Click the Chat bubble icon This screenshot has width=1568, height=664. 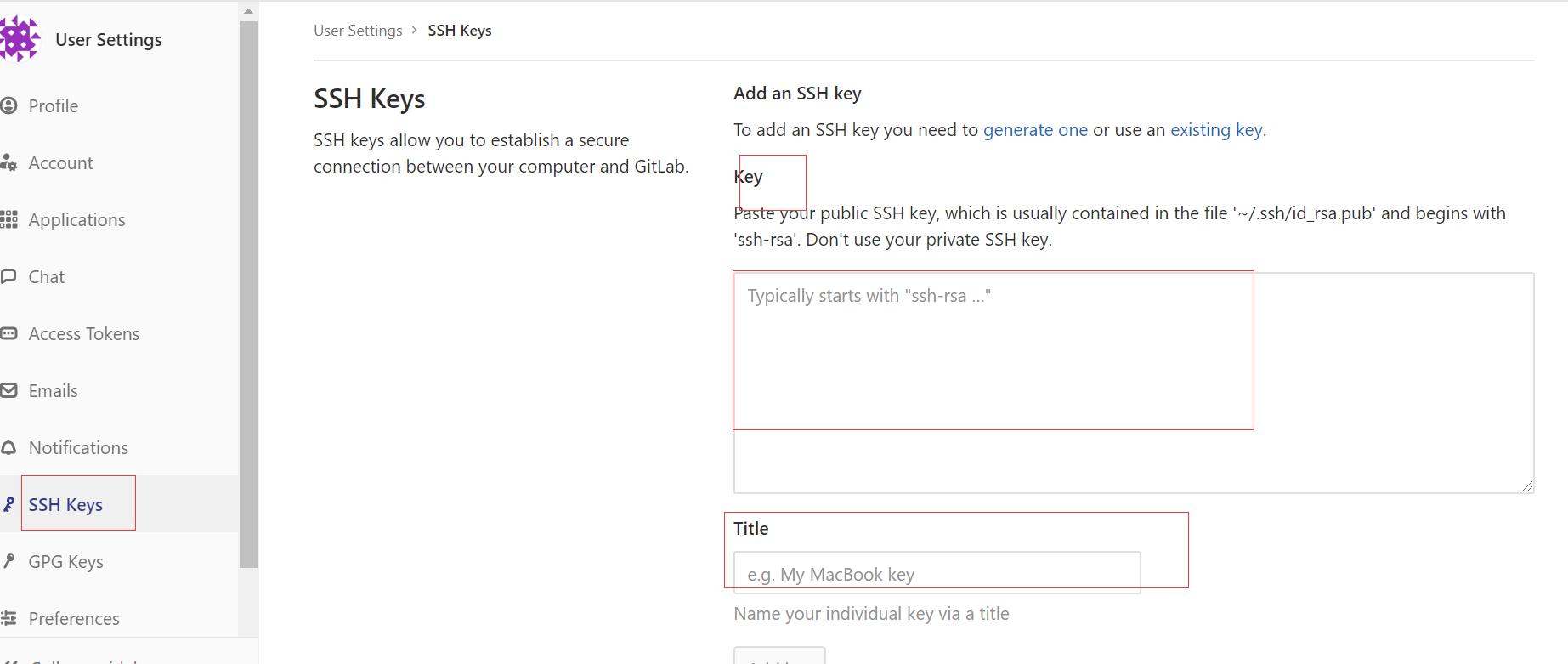pyautogui.click(x=9, y=276)
